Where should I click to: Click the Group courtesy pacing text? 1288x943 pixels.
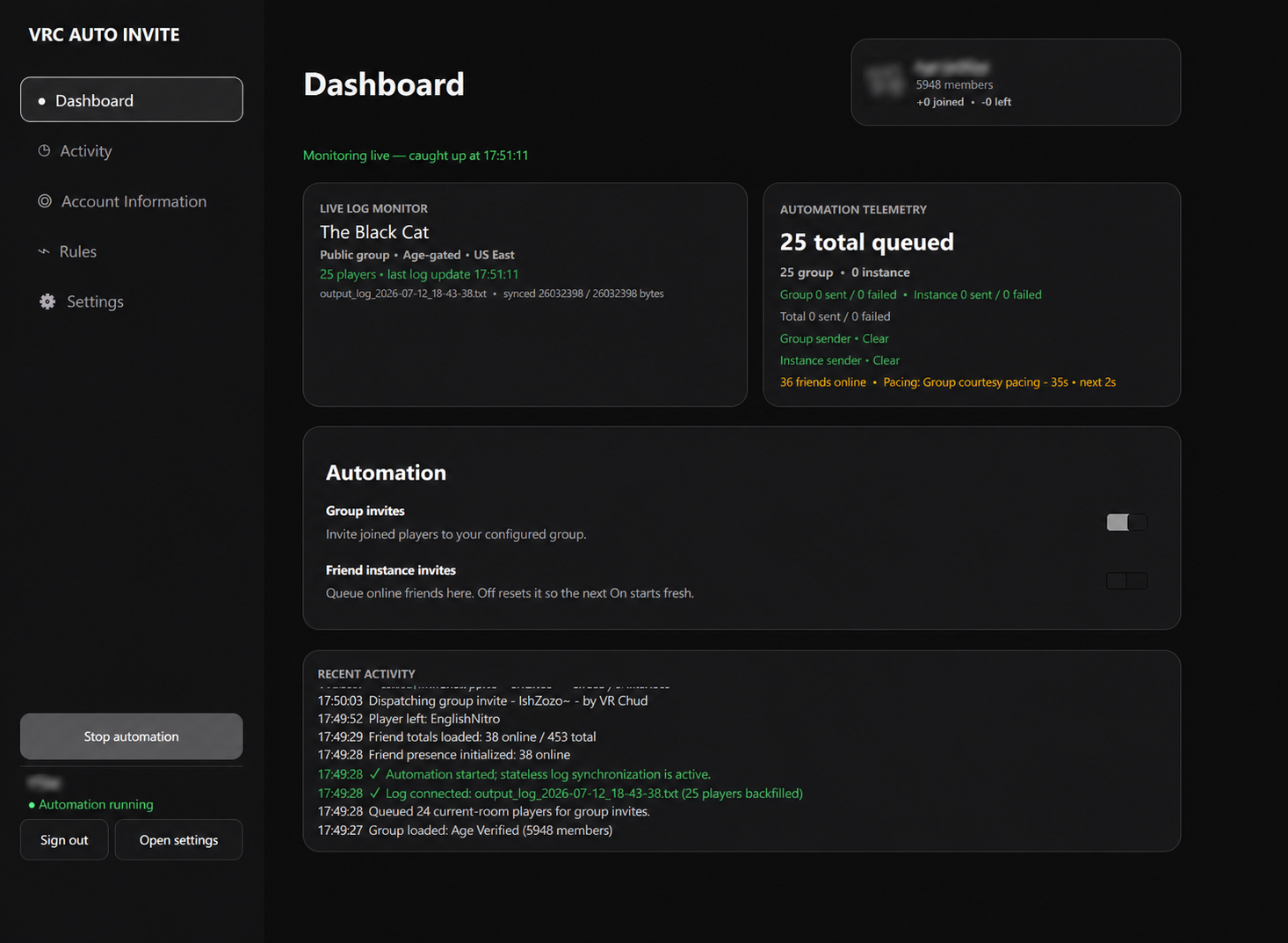(1000, 382)
